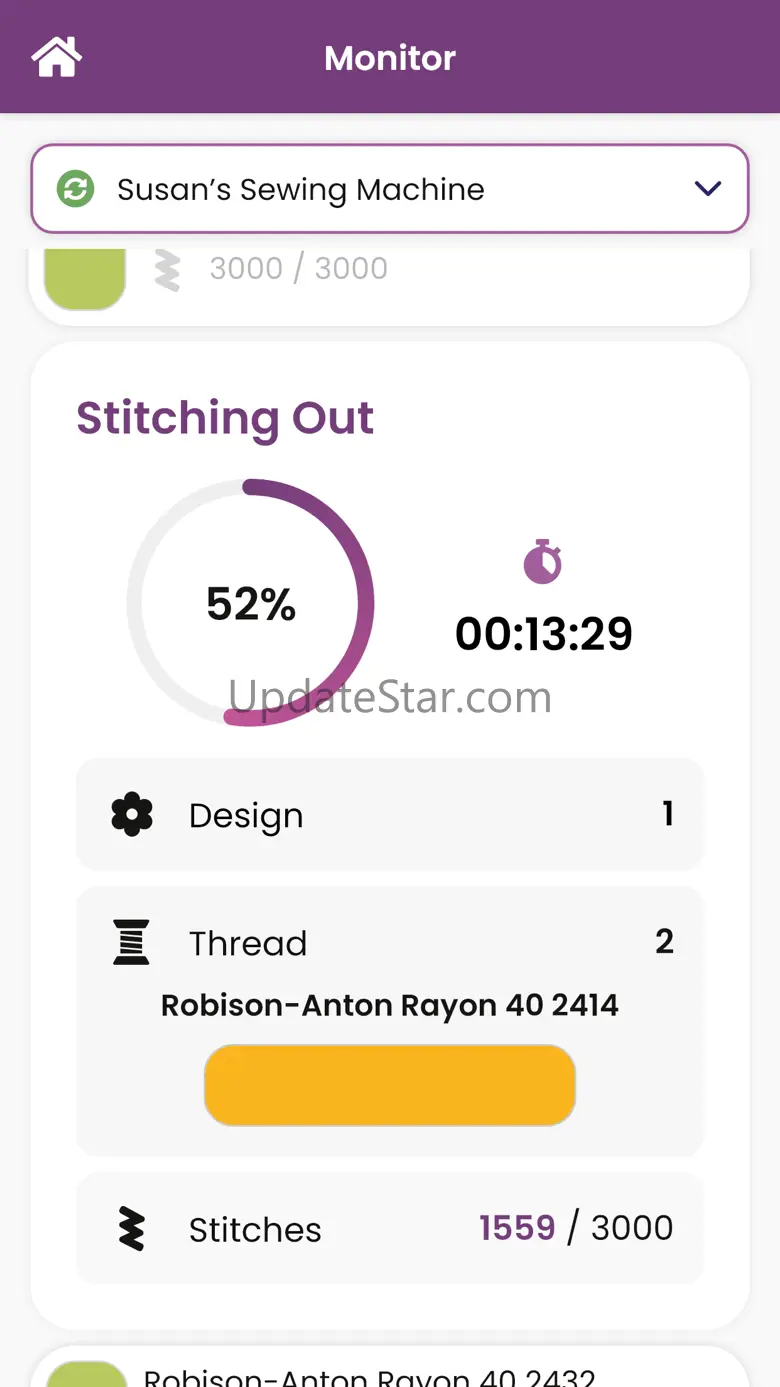Tap the flower Design icon
The height and width of the screenshot is (1387, 780).
132,815
